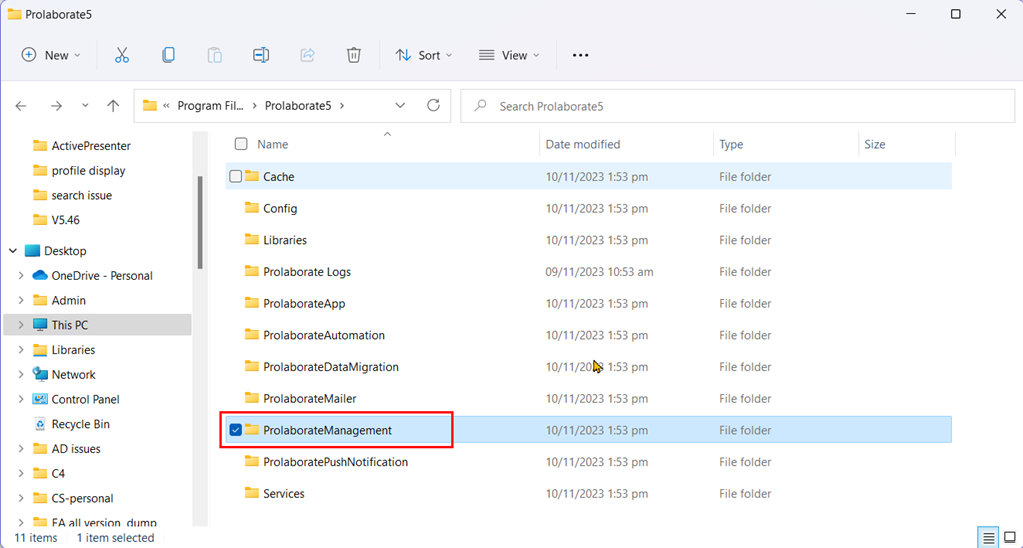Switch to large thumbnails view icon
The image size is (1023, 548).
pos(1010,538)
